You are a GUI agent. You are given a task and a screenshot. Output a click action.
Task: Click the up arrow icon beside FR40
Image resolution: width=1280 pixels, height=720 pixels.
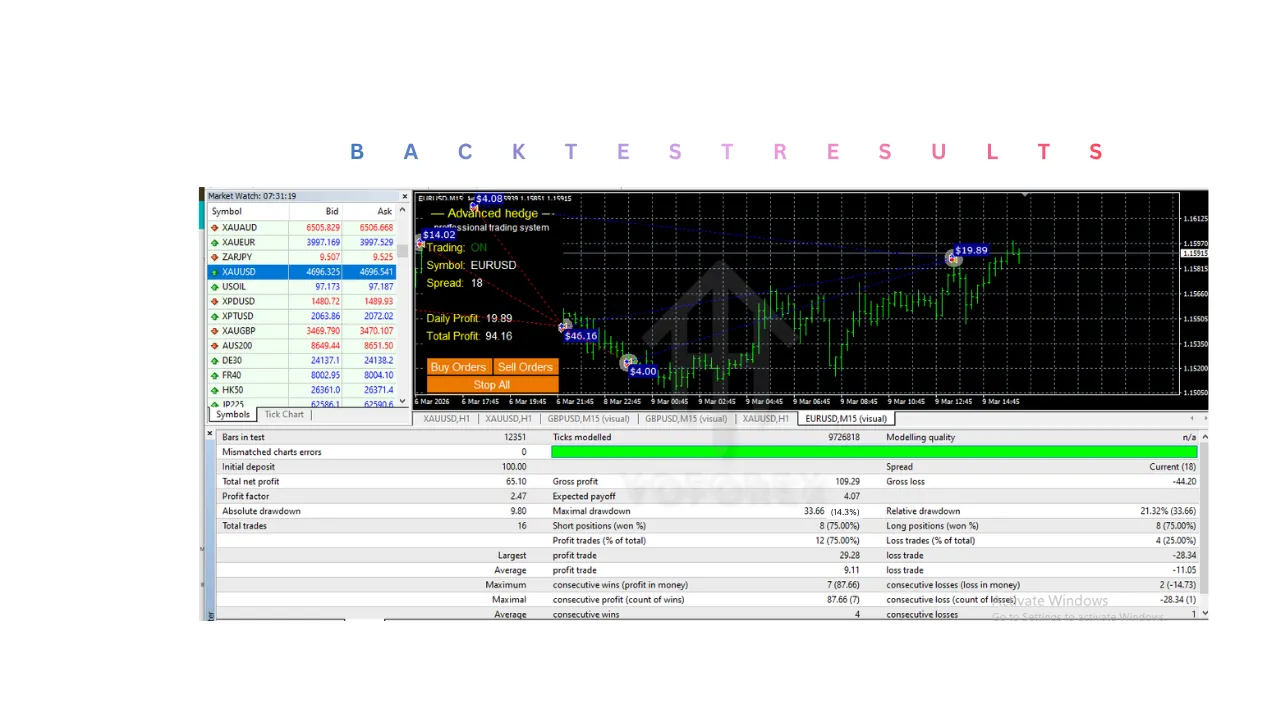point(214,375)
